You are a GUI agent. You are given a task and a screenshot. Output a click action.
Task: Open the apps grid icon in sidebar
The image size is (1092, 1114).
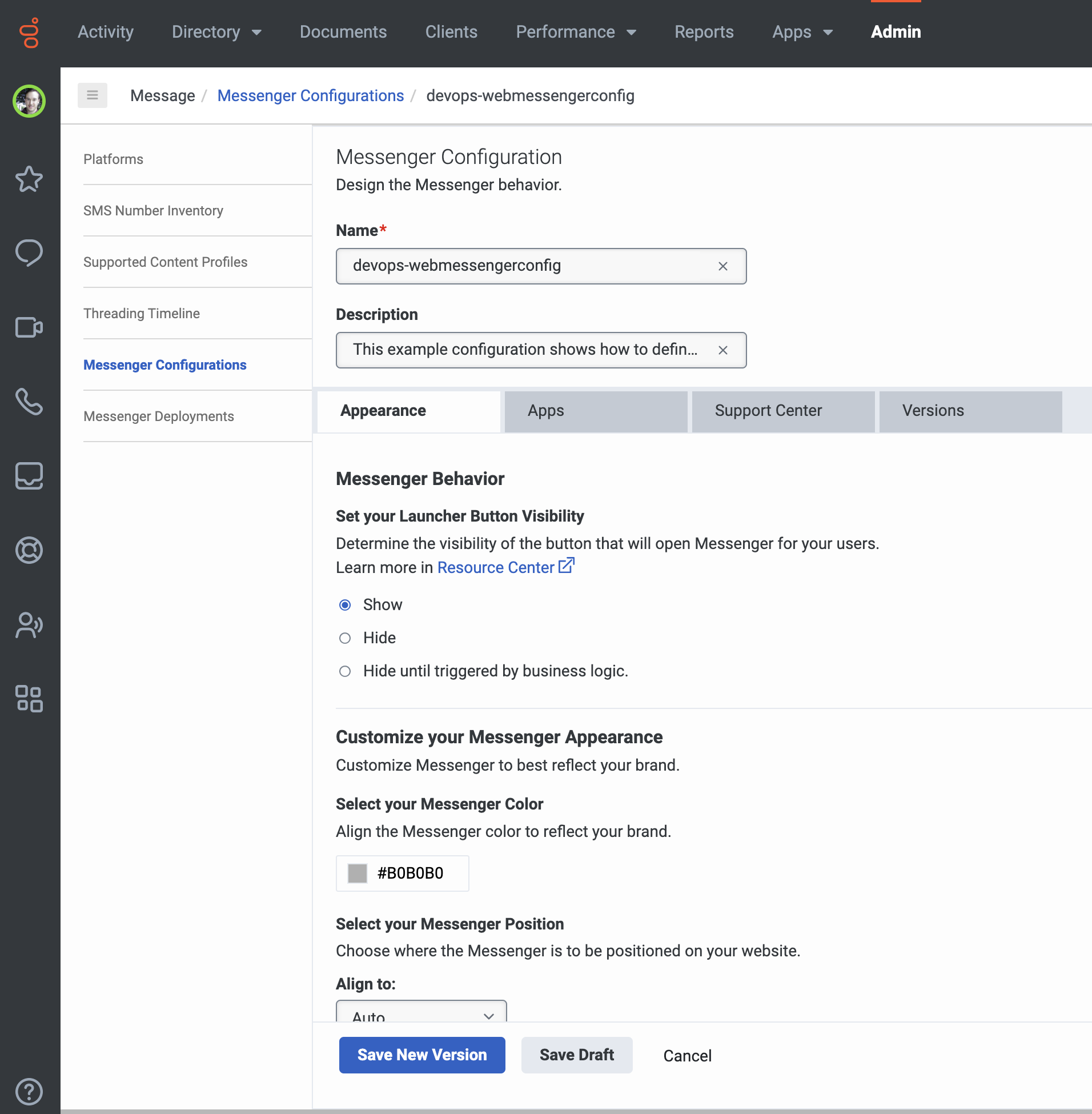(x=29, y=700)
